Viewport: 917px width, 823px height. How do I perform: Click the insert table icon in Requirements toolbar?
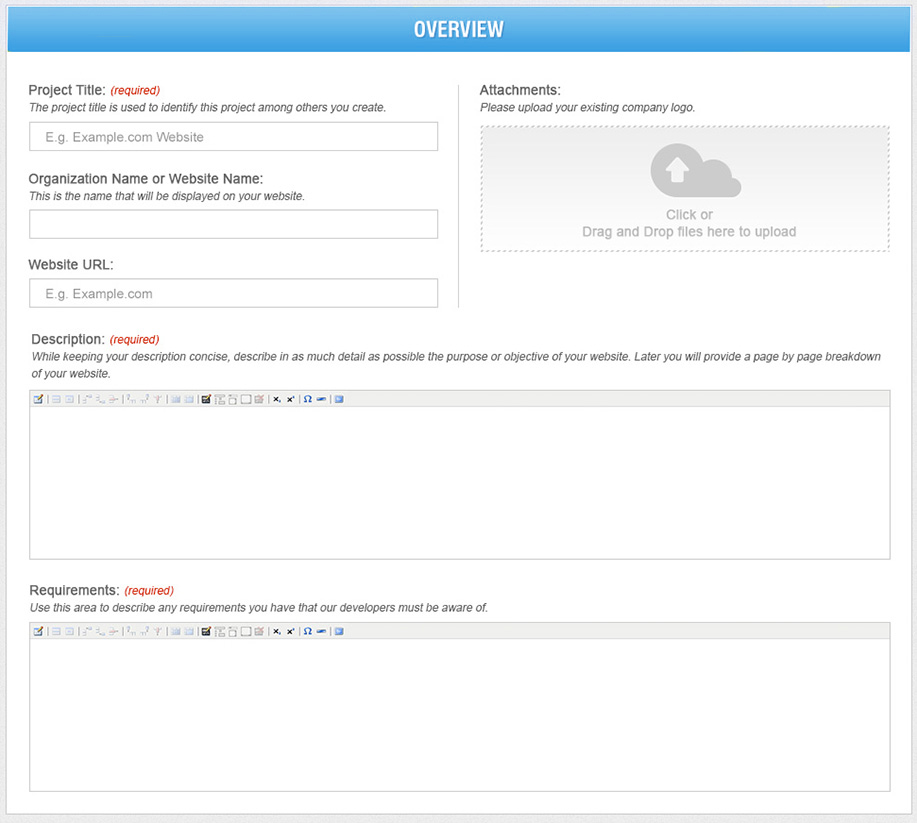[x=39, y=631]
